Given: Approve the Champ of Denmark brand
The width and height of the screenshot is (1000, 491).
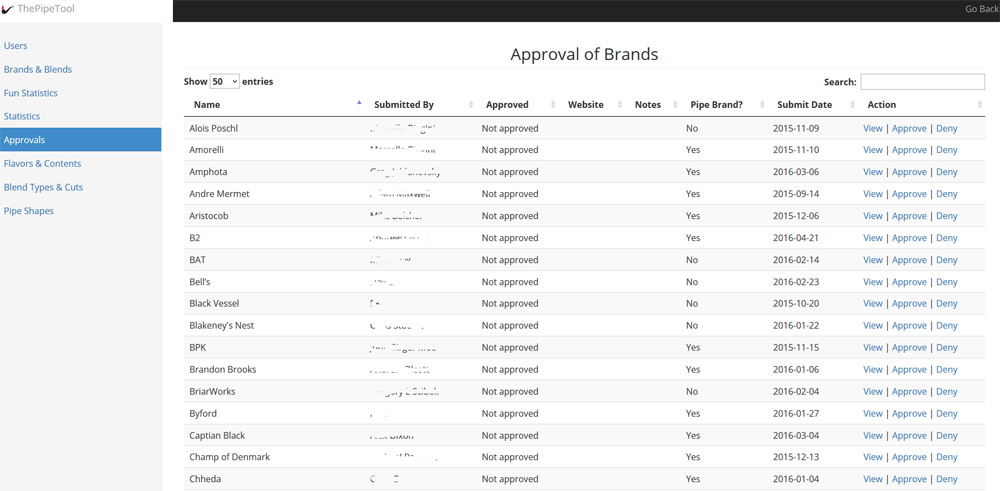Looking at the screenshot, I should 909,457.
